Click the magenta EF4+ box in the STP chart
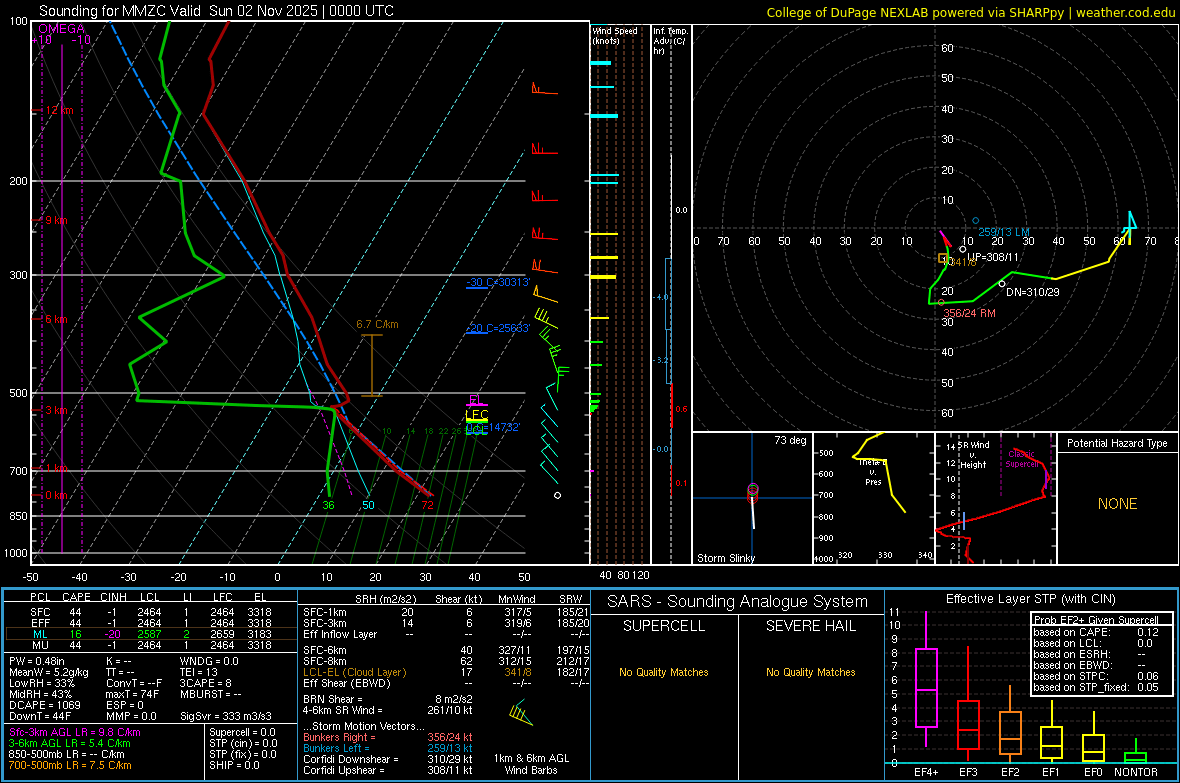Screen dimensions: 1180x783 [926, 687]
